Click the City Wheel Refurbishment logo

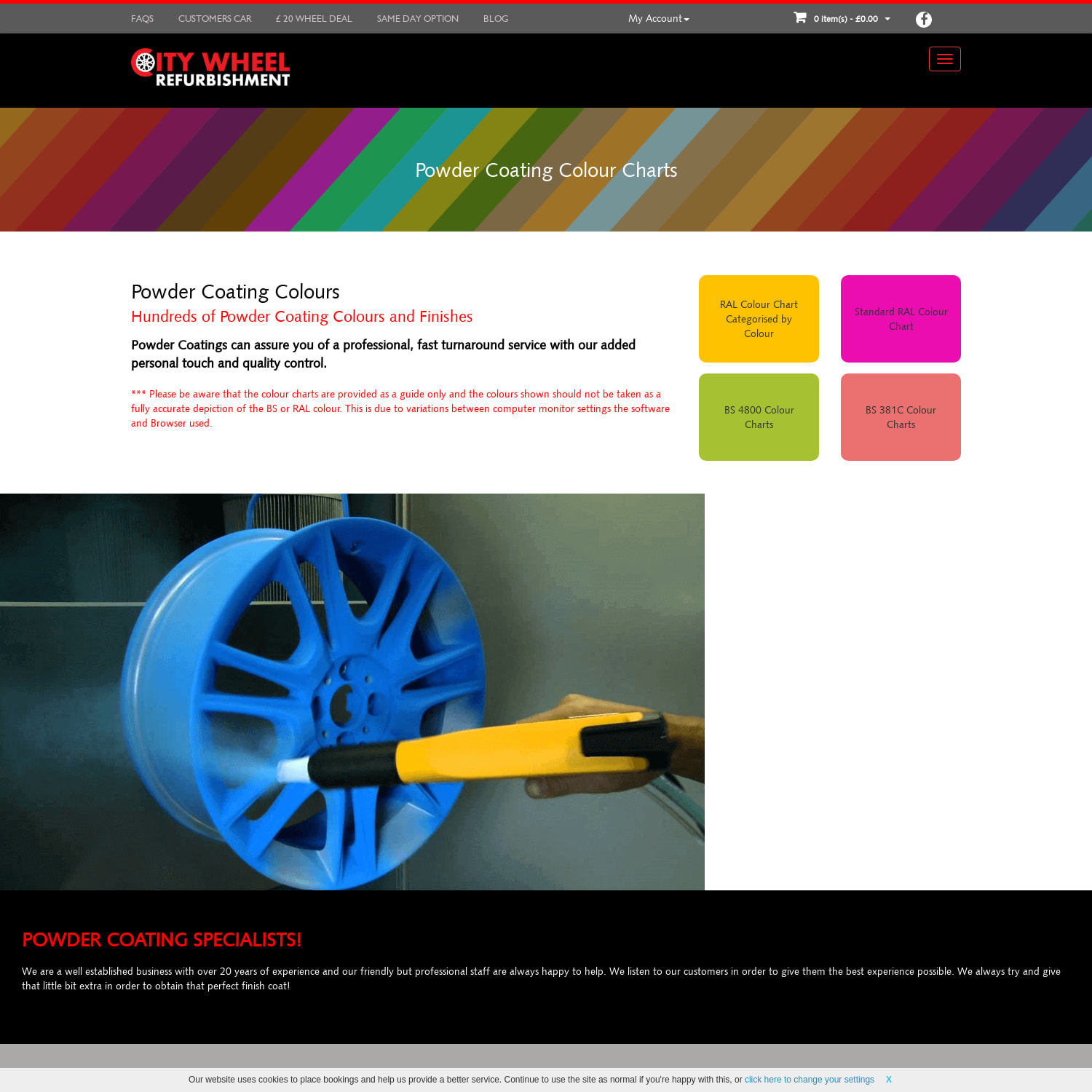(210, 68)
